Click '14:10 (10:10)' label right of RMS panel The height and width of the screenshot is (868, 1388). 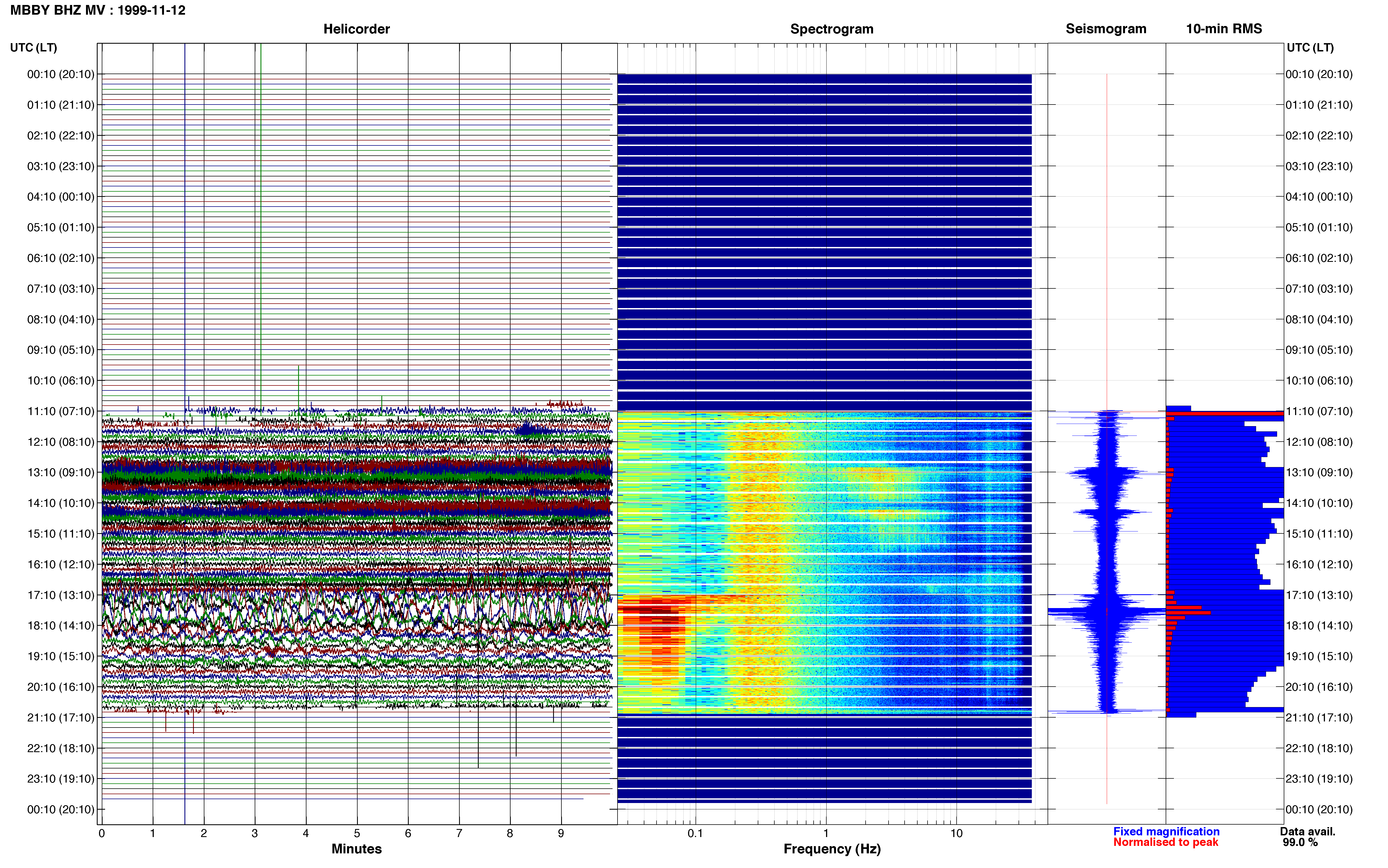pyautogui.click(x=1319, y=504)
